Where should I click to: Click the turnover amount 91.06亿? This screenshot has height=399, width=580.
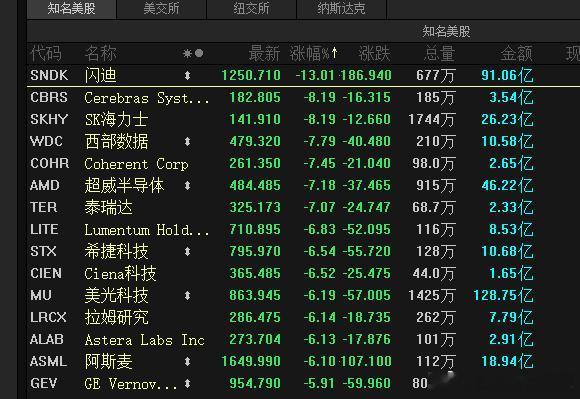pyautogui.click(x=507, y=75)
